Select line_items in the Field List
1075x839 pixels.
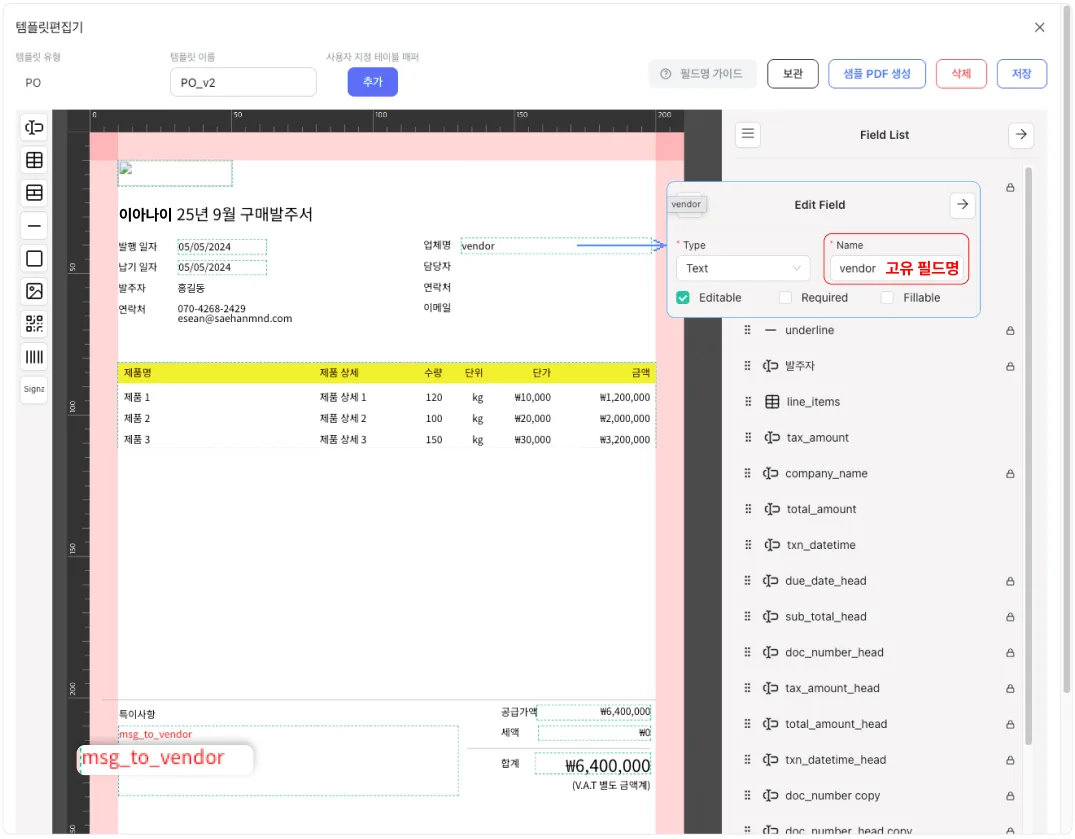tap(813, 402)
